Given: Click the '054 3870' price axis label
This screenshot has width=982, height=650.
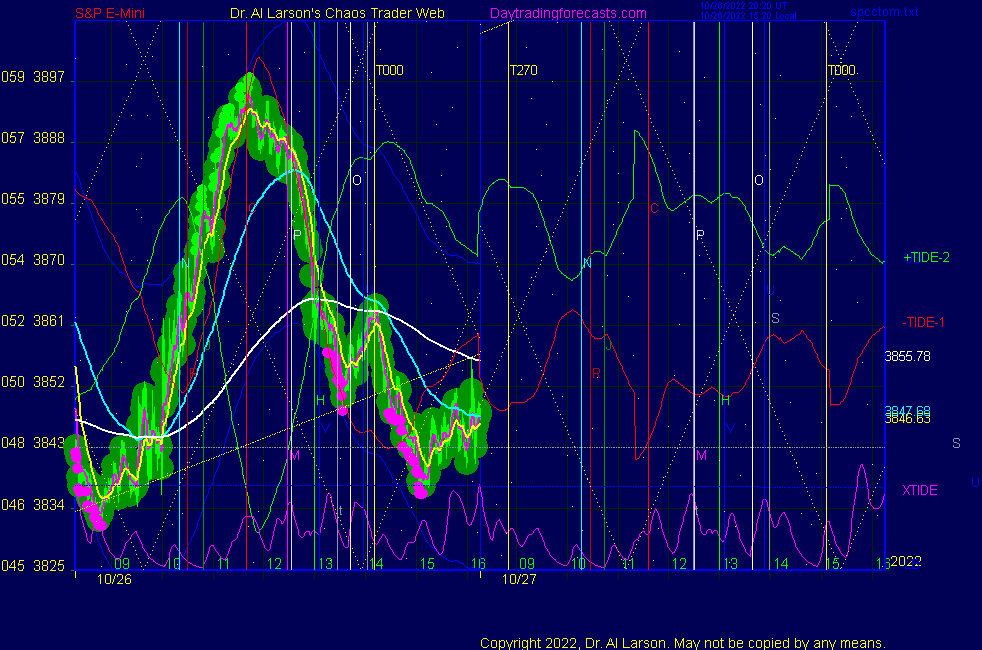Looking at the screenshot, I should (x=33, y=260).
